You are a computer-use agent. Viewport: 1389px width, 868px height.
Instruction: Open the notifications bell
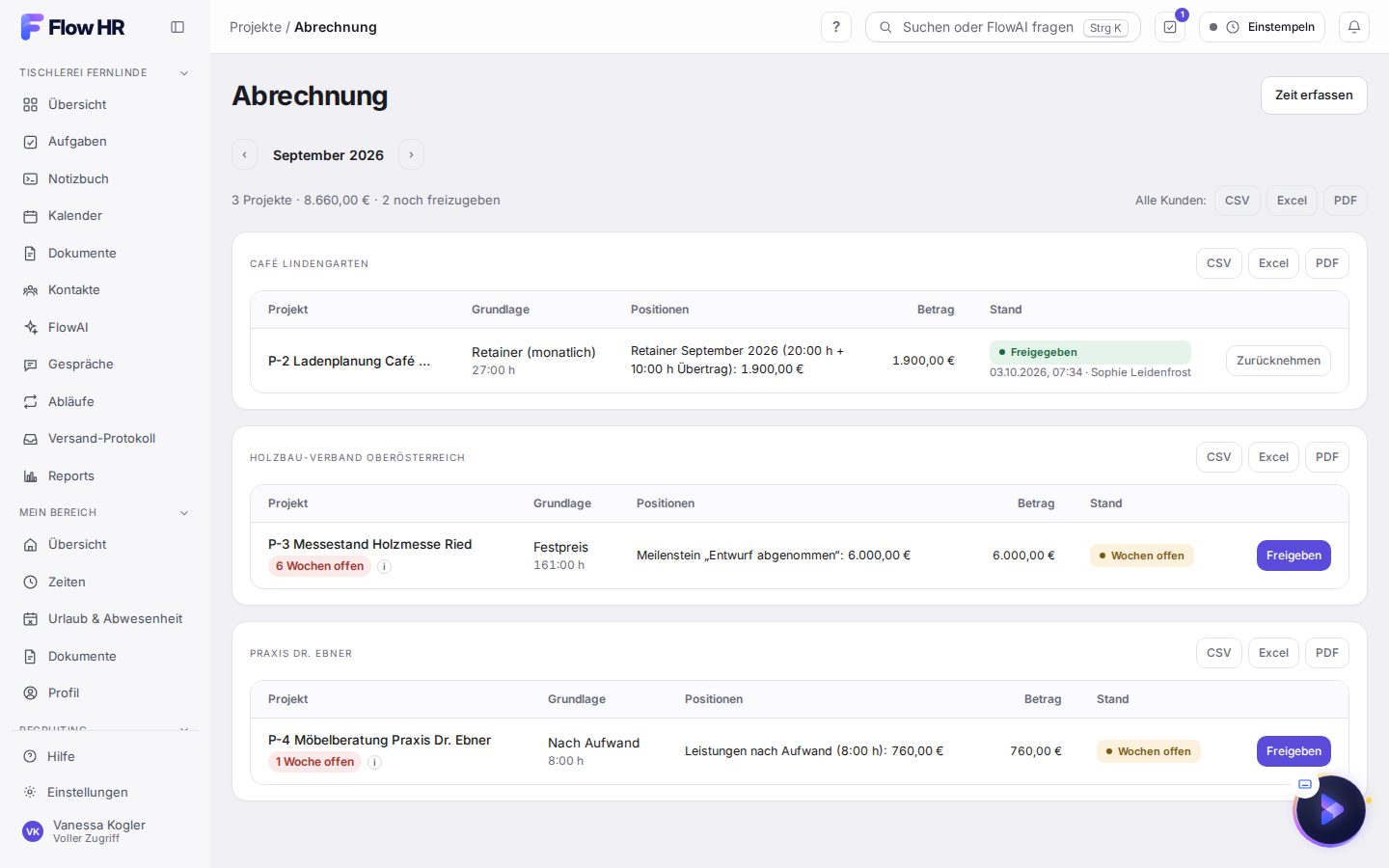click(x=1354, y=27)
